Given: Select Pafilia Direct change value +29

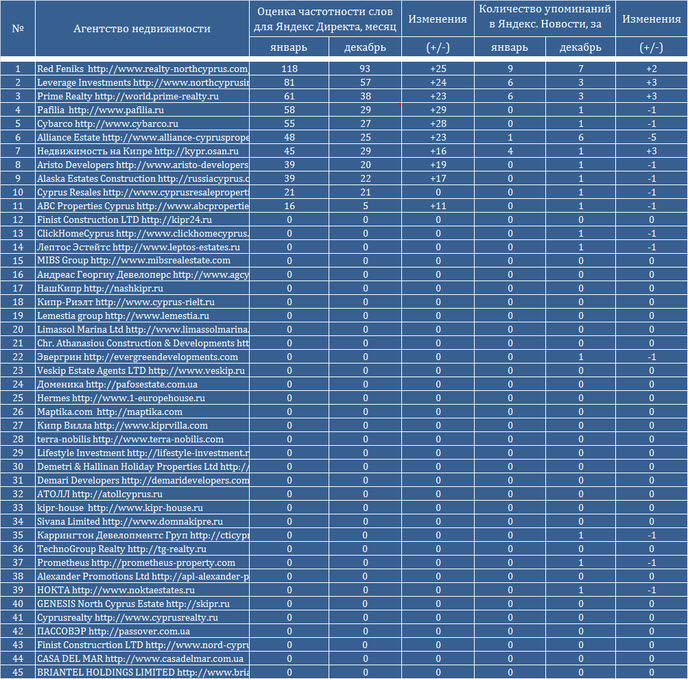Looking at the screenshot, I should pos(438,110).
